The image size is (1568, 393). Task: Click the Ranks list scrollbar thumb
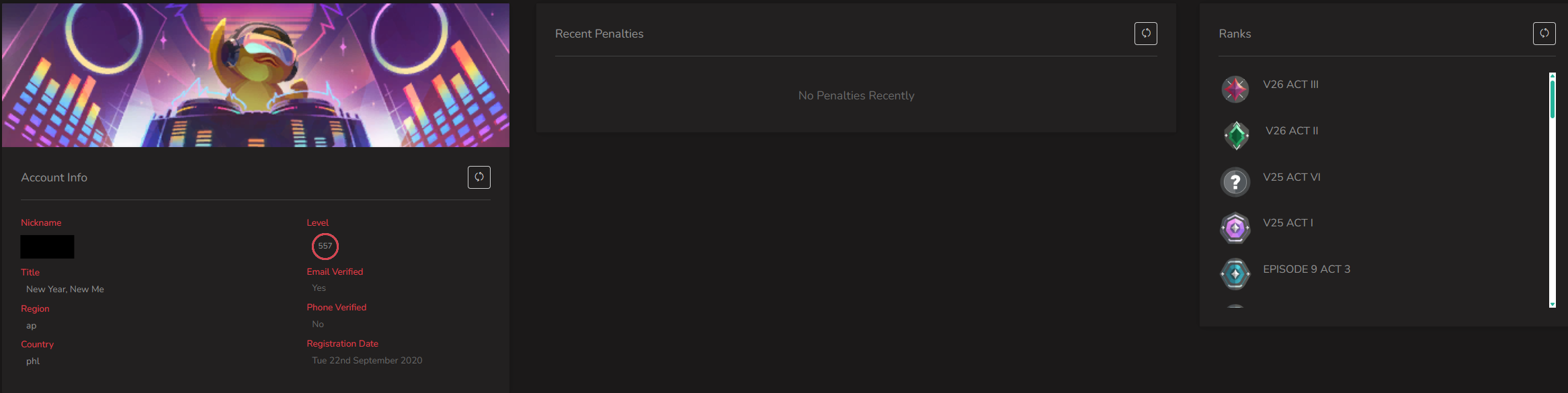coord(1553,98)
